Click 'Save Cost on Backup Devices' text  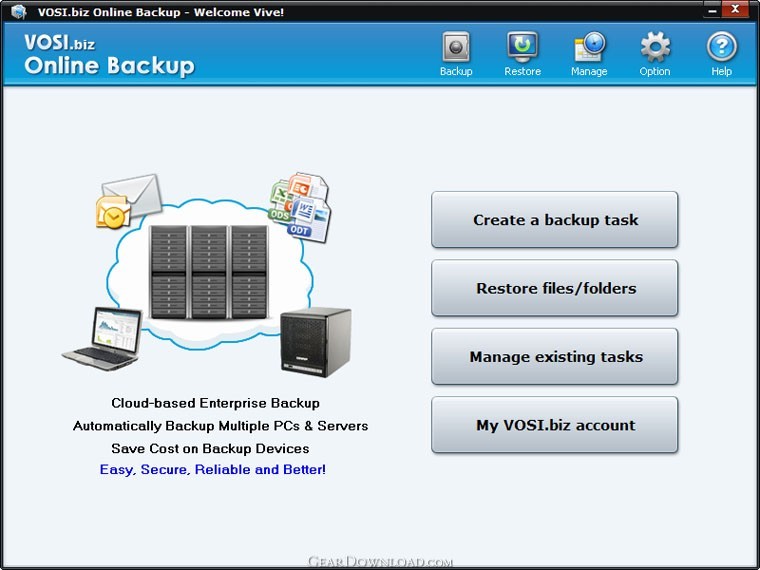[x=210, y=448]
